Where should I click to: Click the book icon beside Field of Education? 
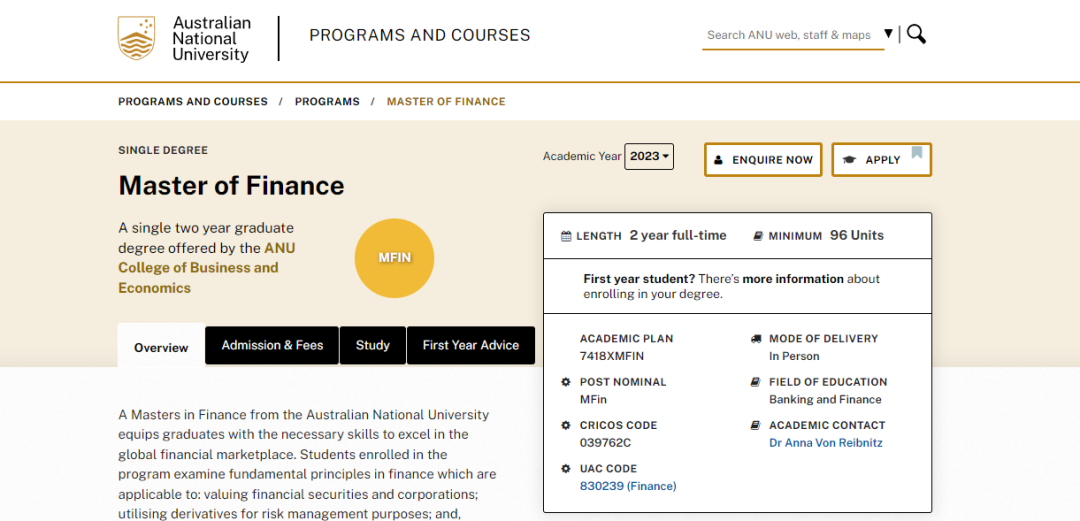pos(756,382)
